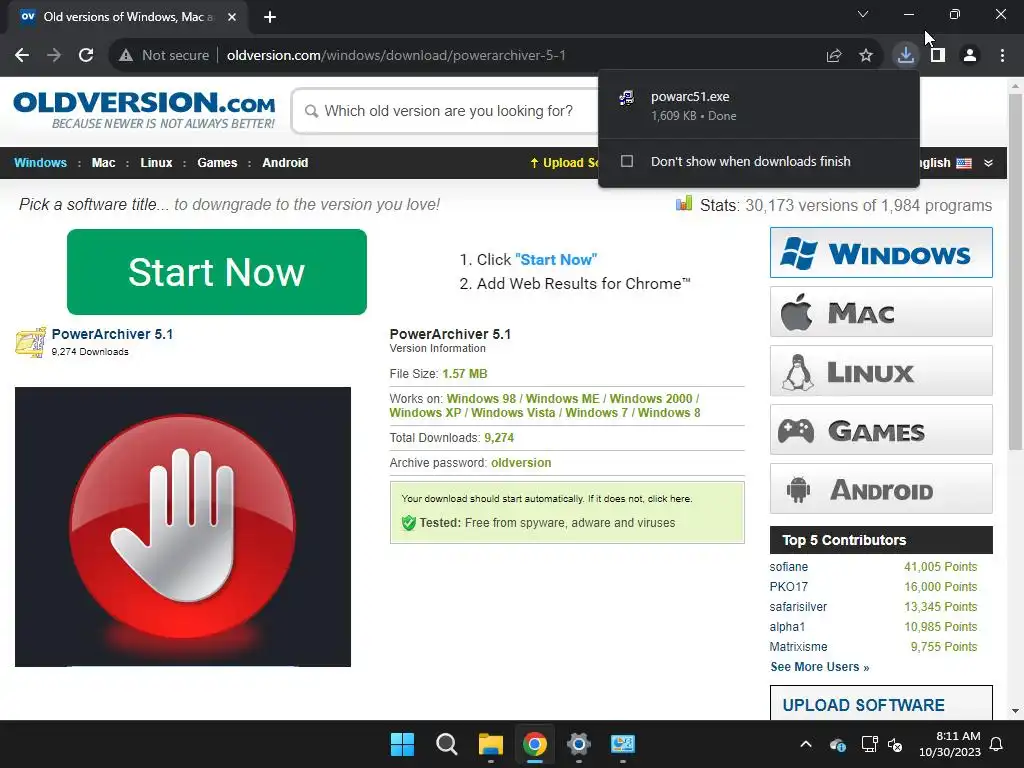Expand the language dropdown chevron
This screenshot has width=1024, height=768.
pyautogui.click(x=988, y=163)
